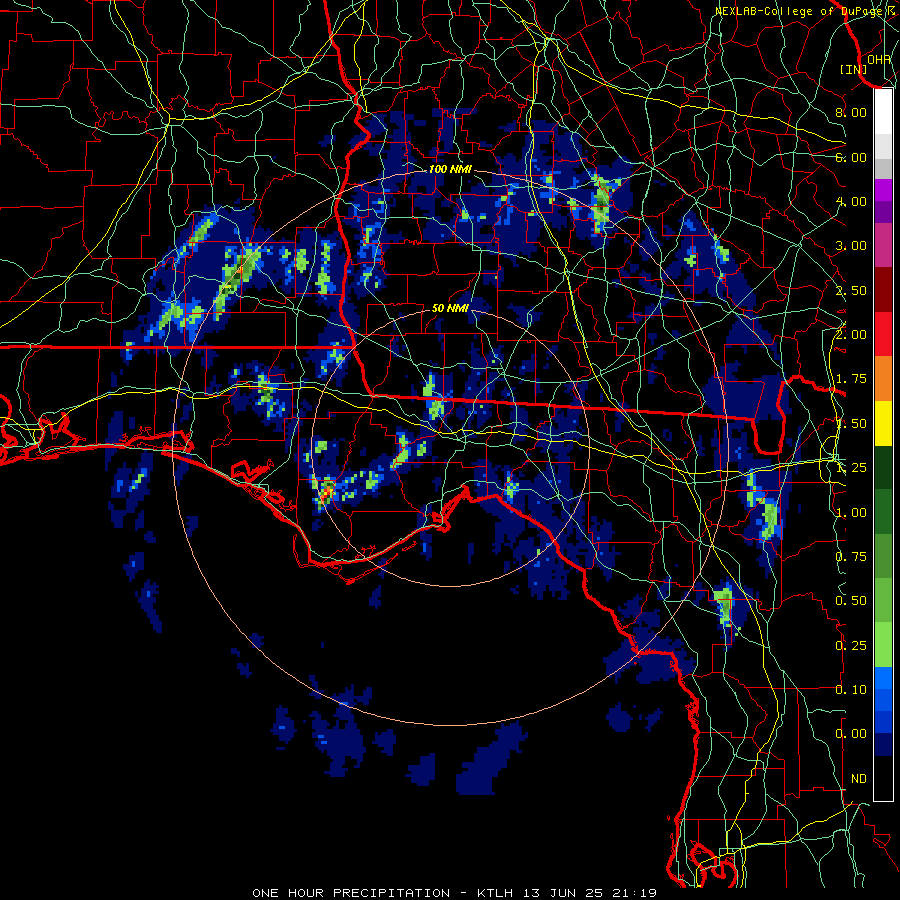Select the 0.75 scale label
This screenshot has height=900, width=900.
tap(851, 557)
